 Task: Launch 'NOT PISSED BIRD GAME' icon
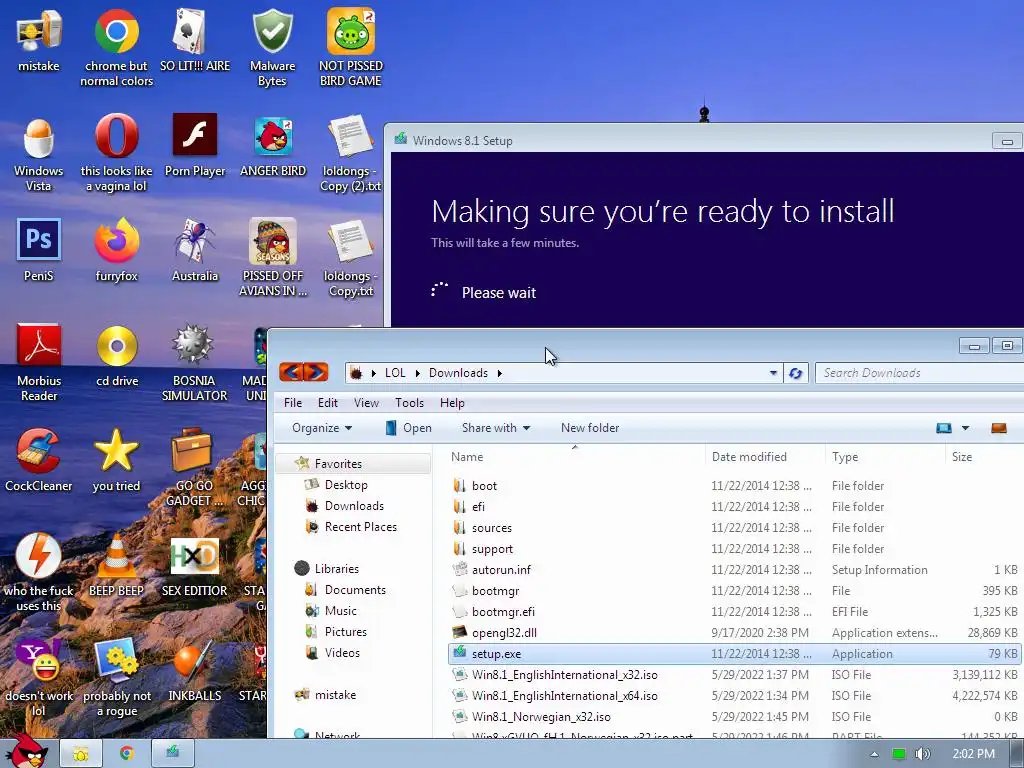coord(351,48)
